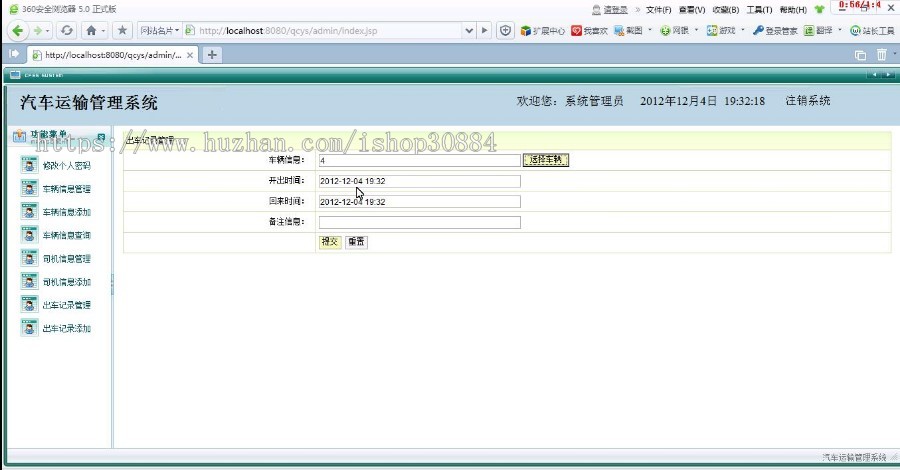This screenshot has width=900, height=470.
Task: Open the 文件(F) menu
Action: click(x=658, y=10)
